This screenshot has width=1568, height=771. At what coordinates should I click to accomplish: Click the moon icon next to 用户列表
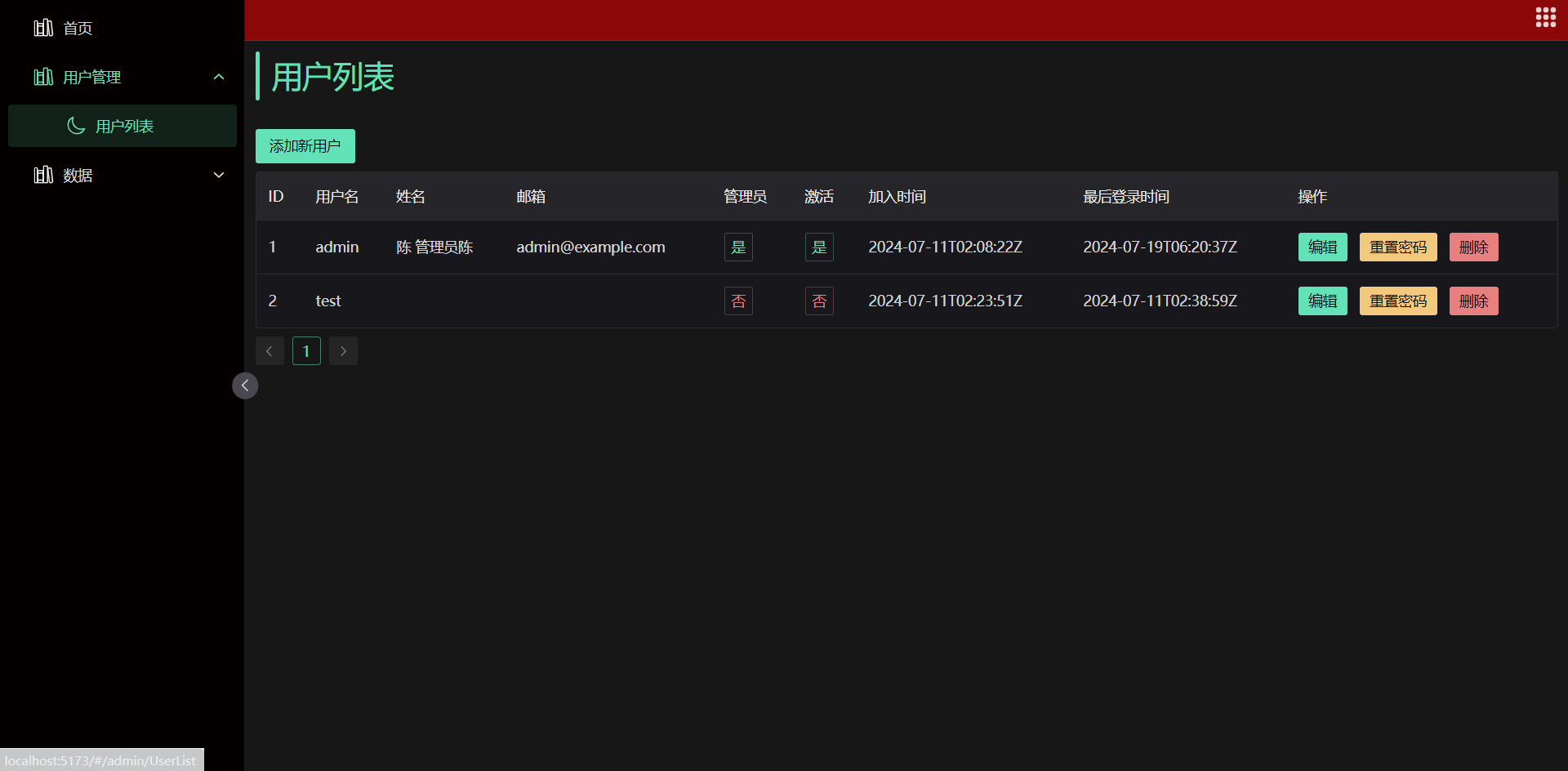[76, 126]
